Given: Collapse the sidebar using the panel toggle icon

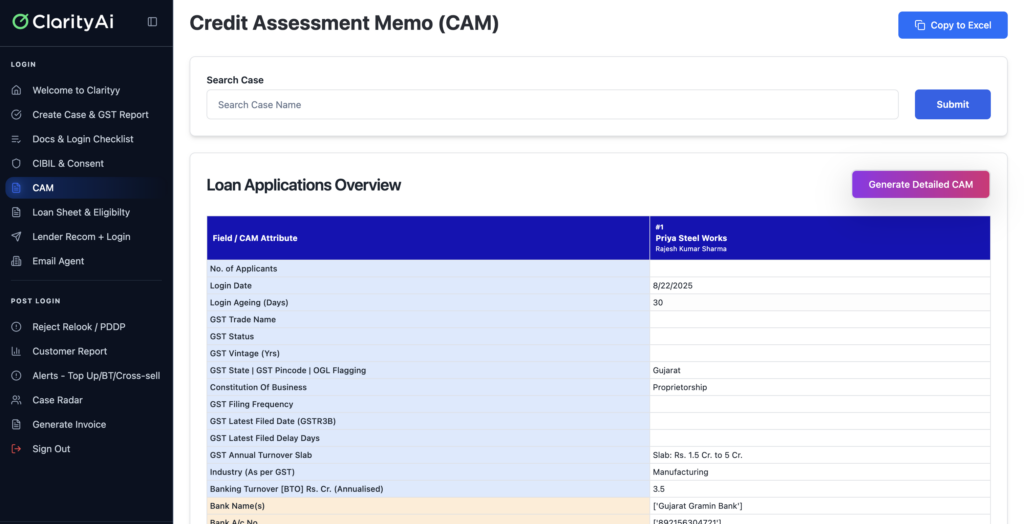Looking at the screenshot, I should click(152, 22).
